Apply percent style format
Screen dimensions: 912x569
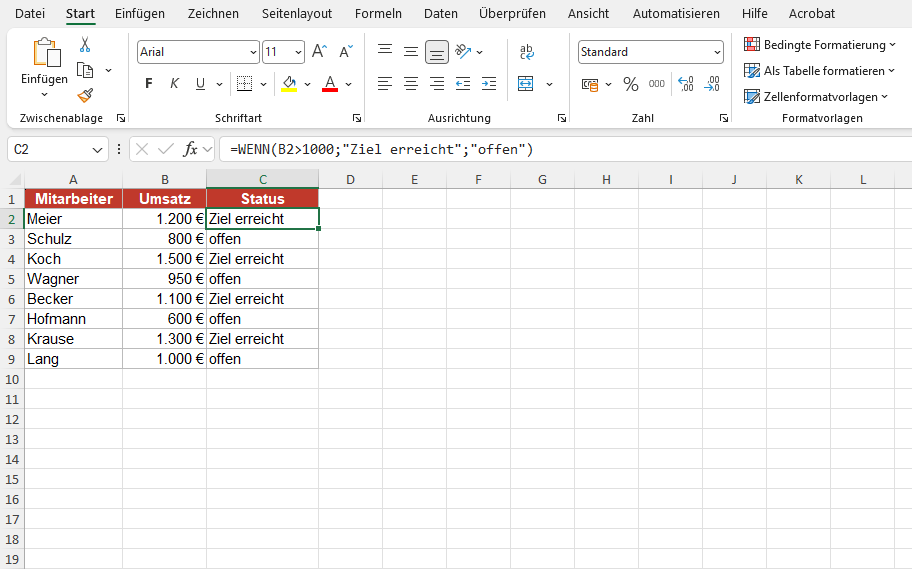630,84
